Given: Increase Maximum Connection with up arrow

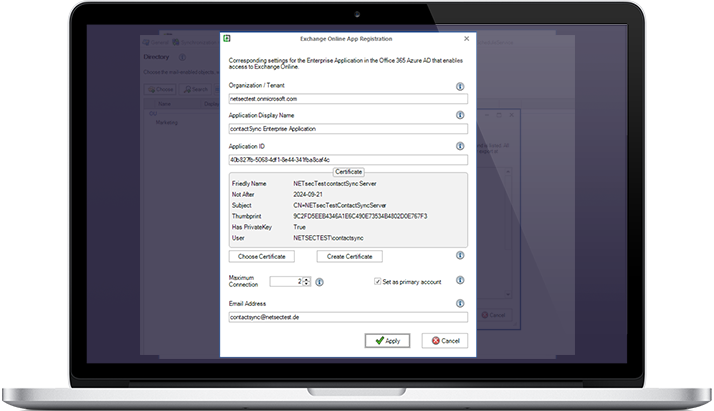Looking at the screenshot, I should click(x=306, y=279).
